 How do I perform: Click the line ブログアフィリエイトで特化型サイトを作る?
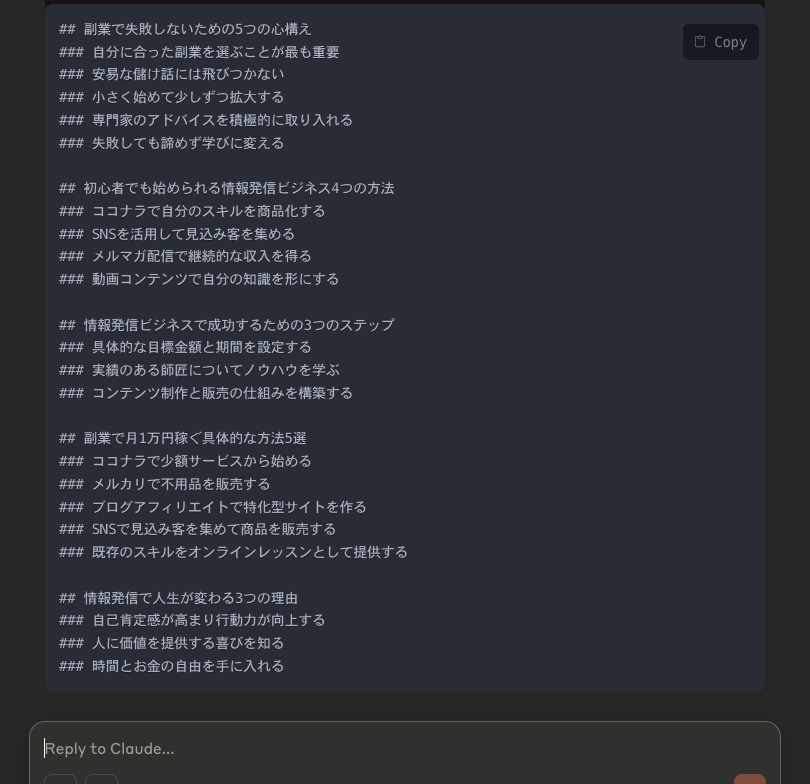coord(229,507)
